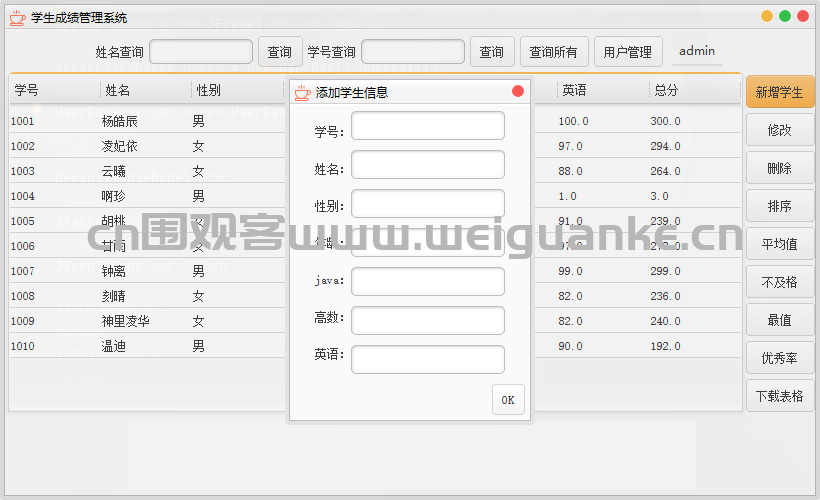The width and height of the screenshot is (820, 500).
Task: Click the 下载表格 download button
Action: click(x=780, y=396)
